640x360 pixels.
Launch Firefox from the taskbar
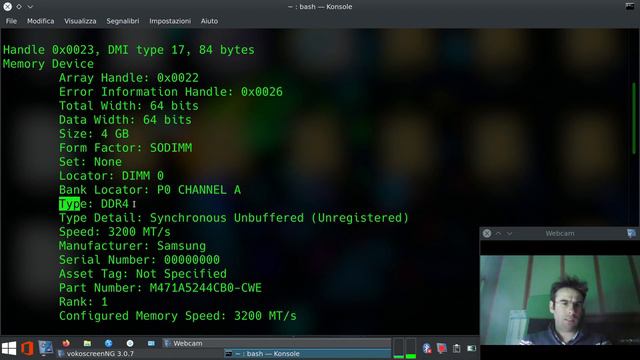66,343
